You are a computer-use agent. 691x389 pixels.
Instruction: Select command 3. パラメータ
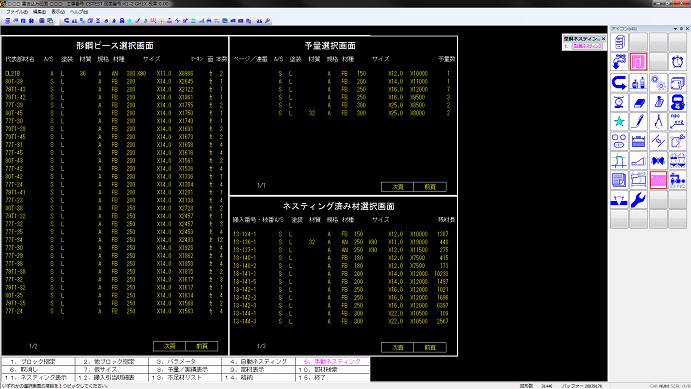(x=185, y=361)
